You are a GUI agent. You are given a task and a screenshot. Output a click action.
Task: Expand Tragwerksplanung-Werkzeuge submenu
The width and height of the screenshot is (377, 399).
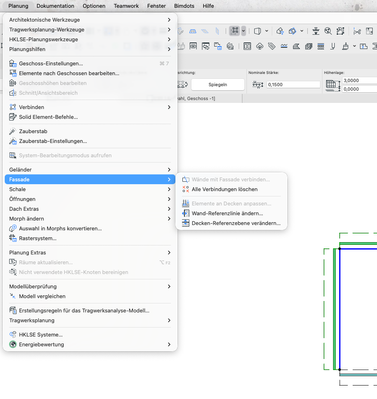pyautogui.click(x=90, y=30)
